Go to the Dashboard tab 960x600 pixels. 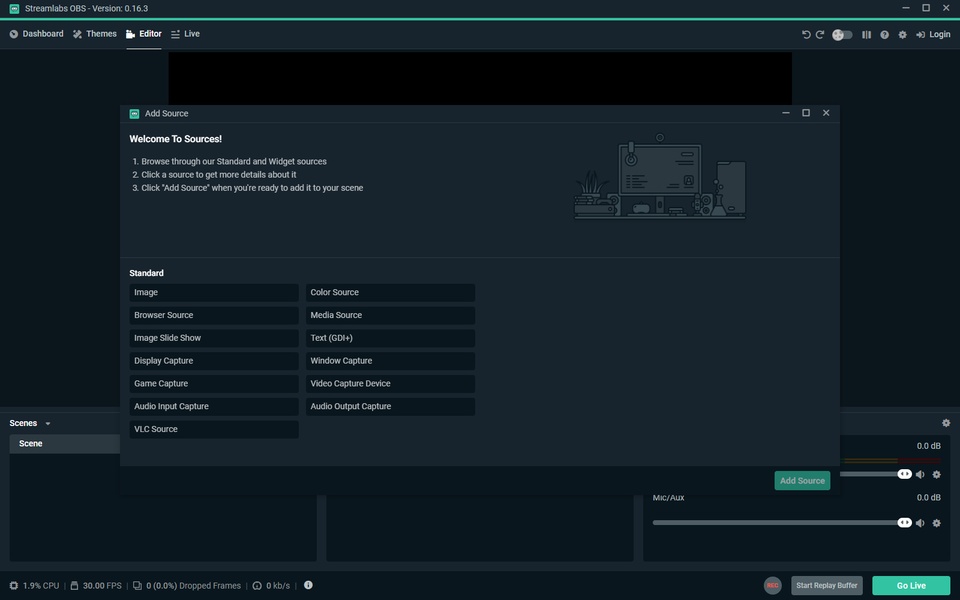(x=36, y=34)
